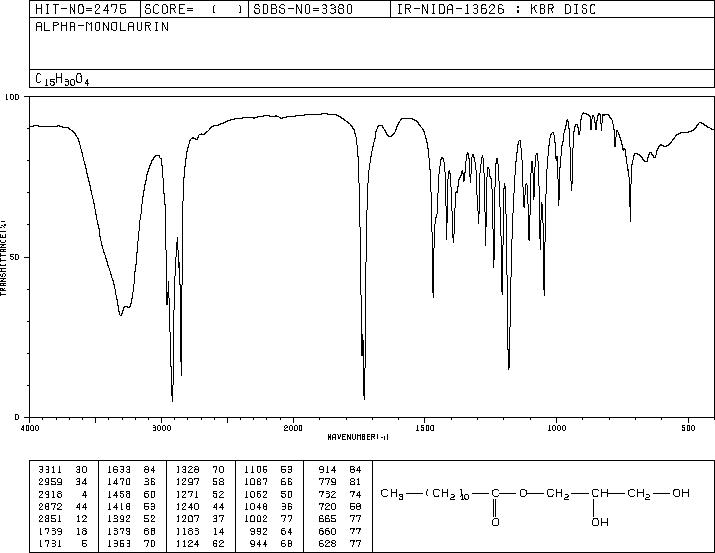Screen dimensions: 715x553
Task: Click the 1633 peak table entry
Action: point(131,470)
